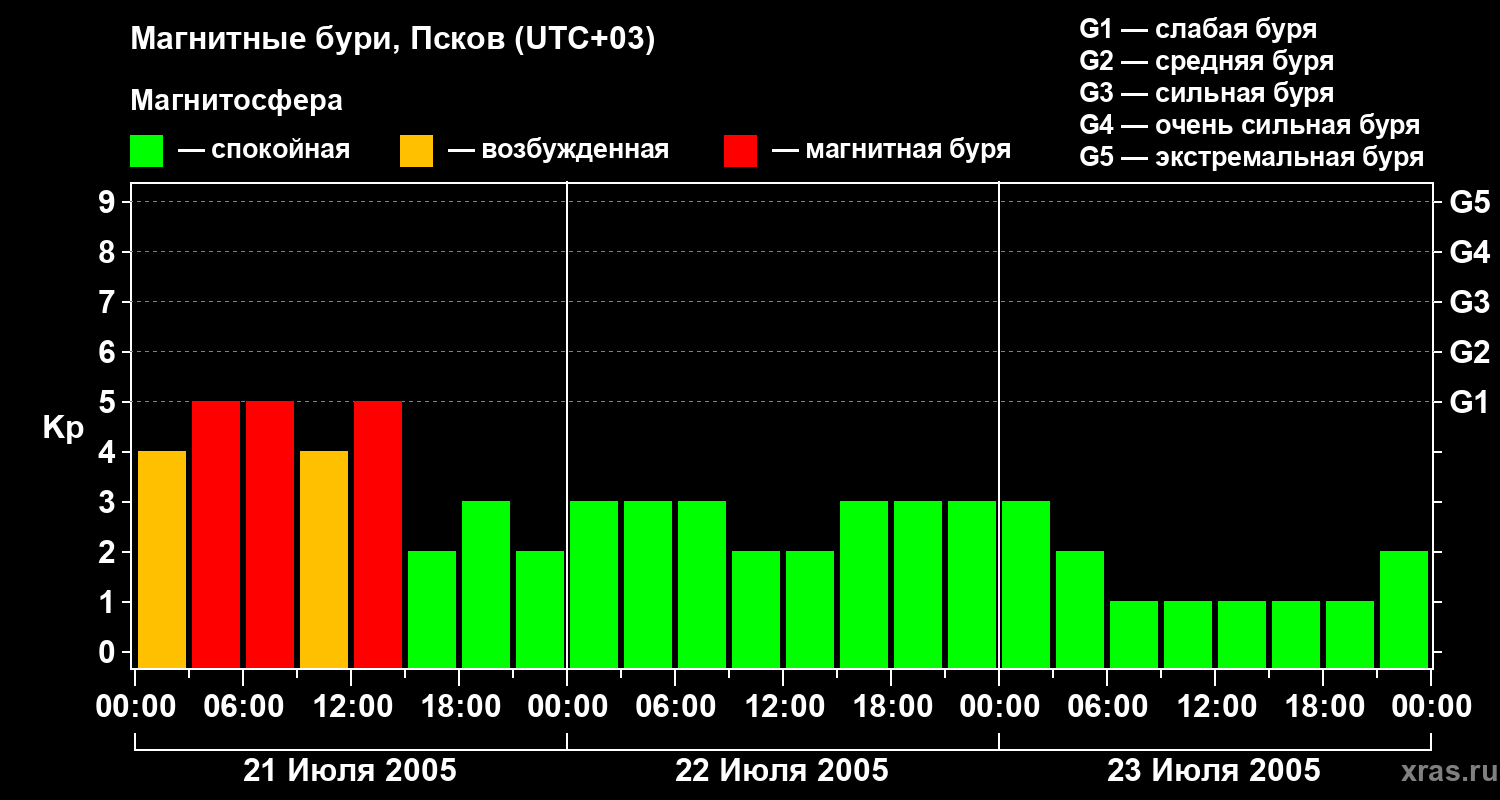Click the green Kp 2 bar for 15:00–18:00, 21 Июля

coord(432,609)
